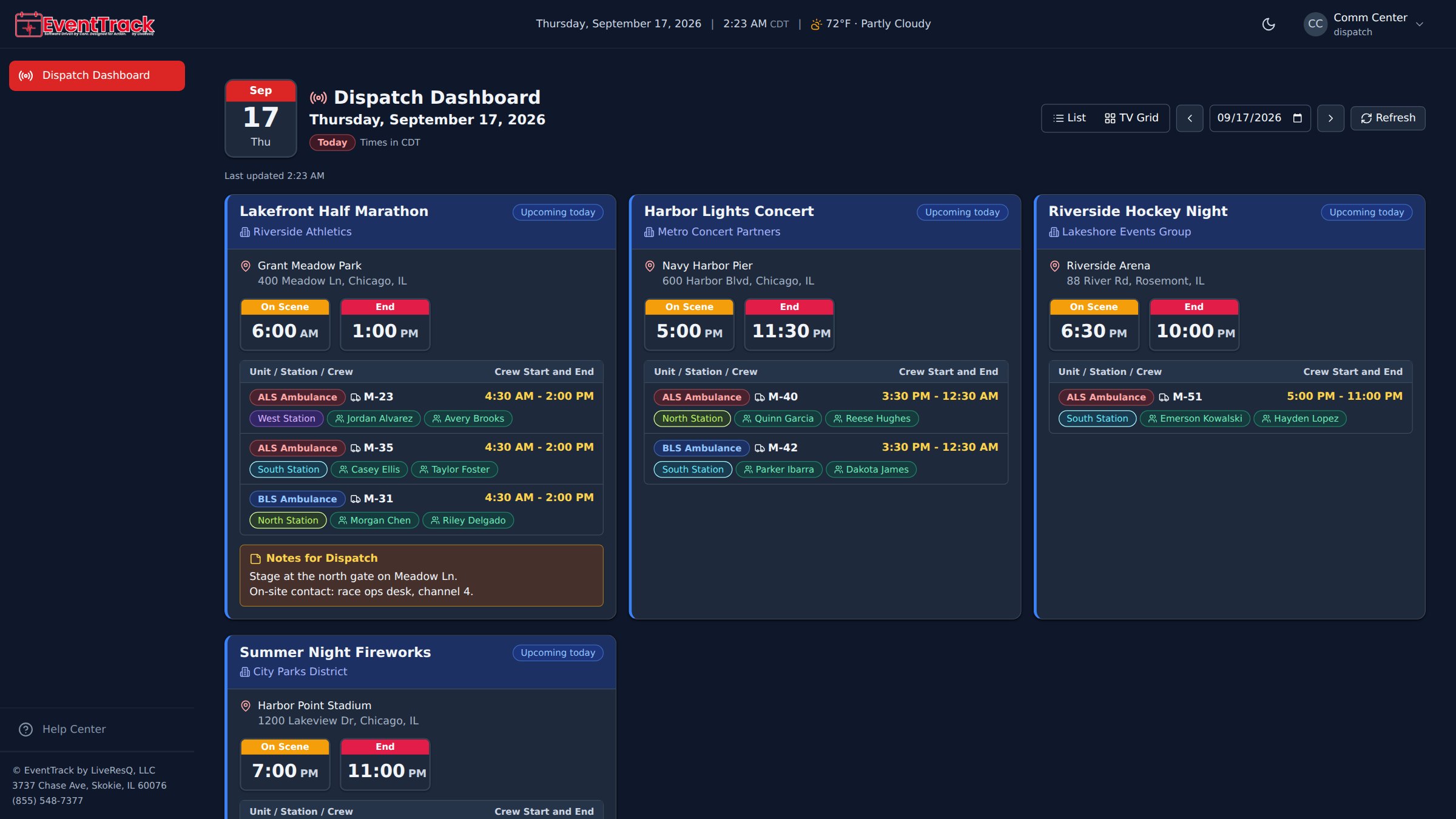Select crew member Dakota James
1456x819 pixels.
pyautogui.click(x=871, y=470)
